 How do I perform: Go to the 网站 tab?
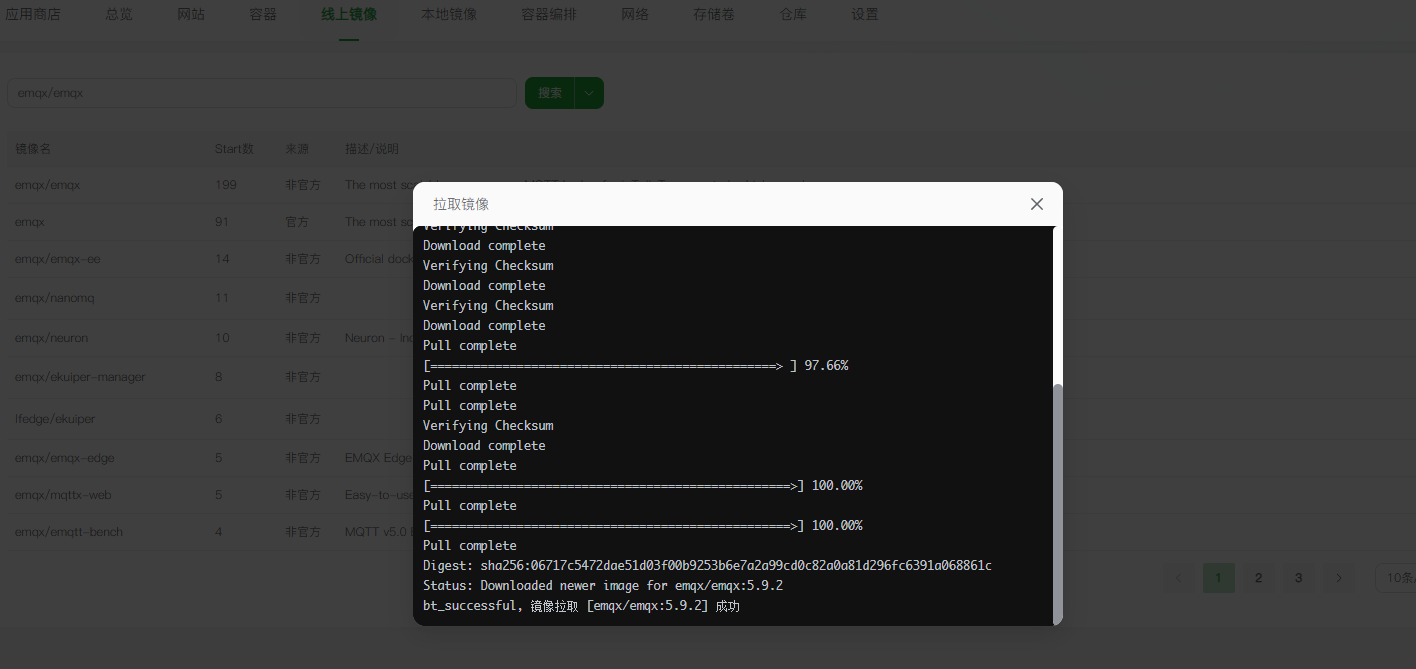pos(191,14)
